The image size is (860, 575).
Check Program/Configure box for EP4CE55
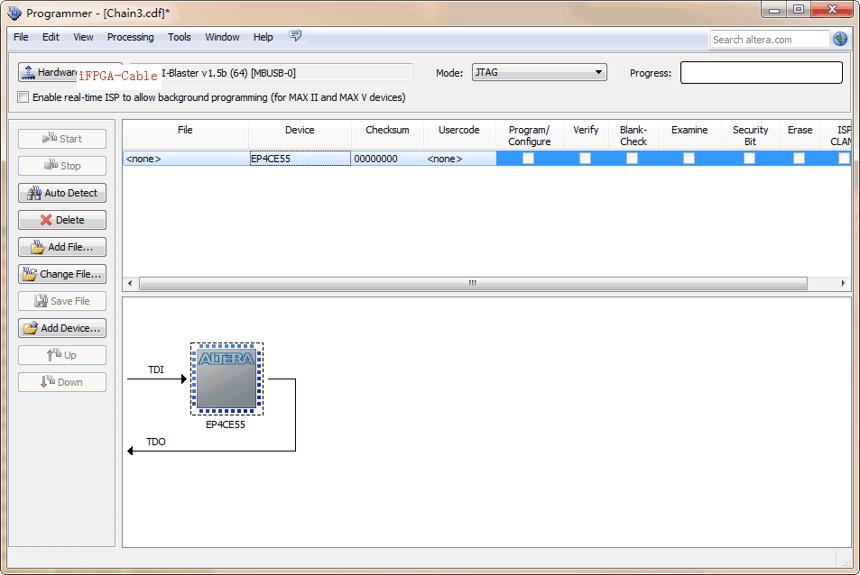tap(528, 158)
